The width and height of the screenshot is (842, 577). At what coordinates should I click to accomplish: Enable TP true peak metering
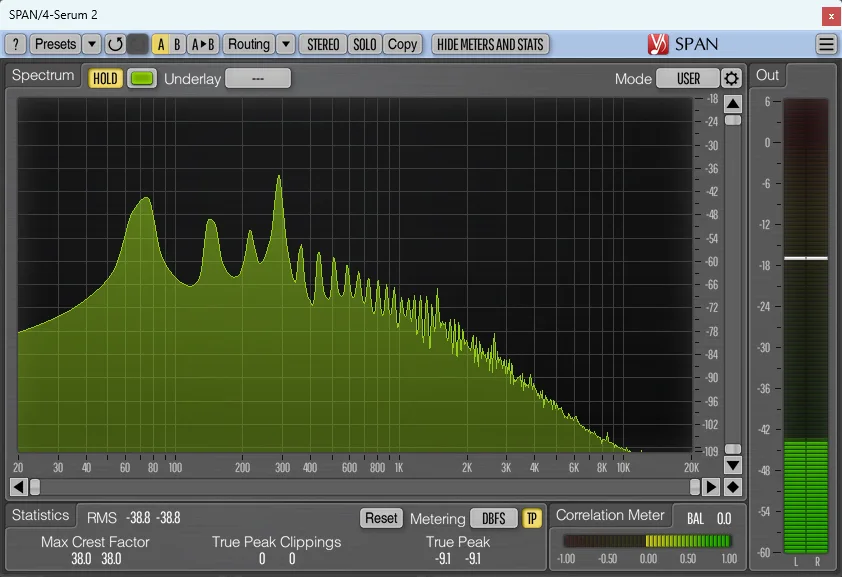point(531,518)
